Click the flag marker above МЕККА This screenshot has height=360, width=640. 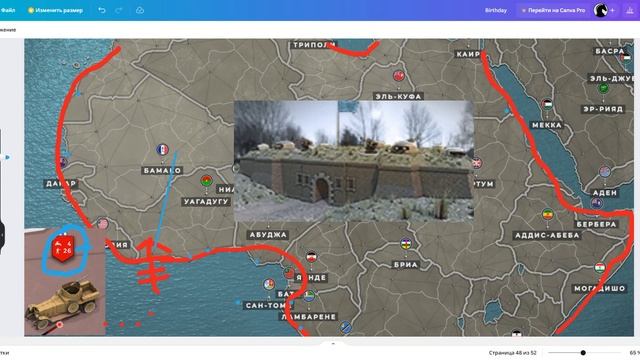coord(547,104)
